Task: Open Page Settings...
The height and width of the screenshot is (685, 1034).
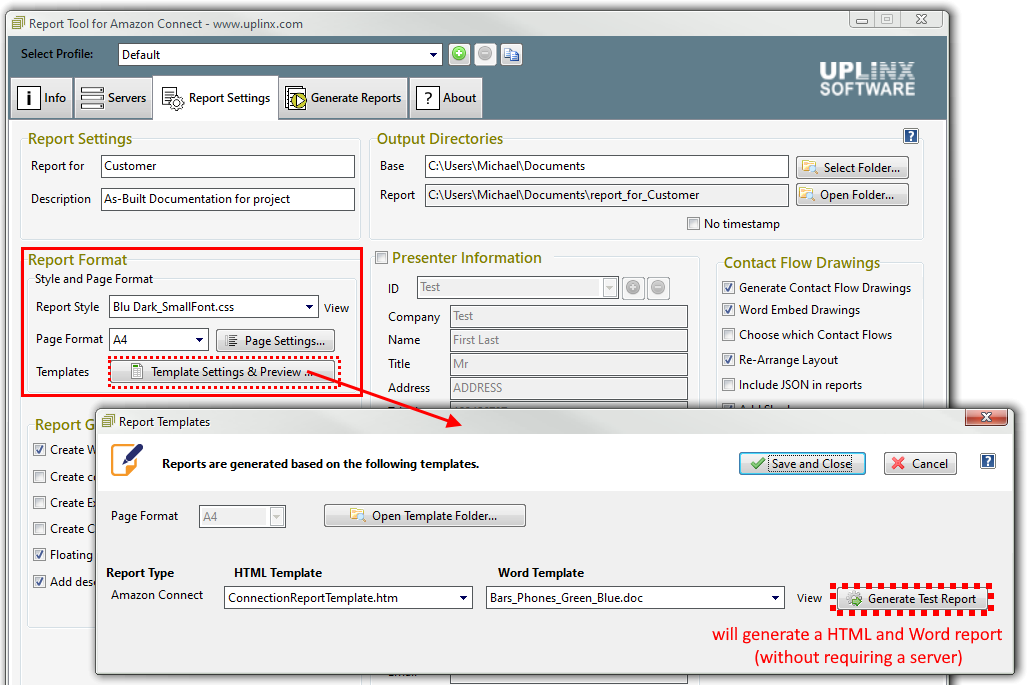Action: click(x=276, y=340)
